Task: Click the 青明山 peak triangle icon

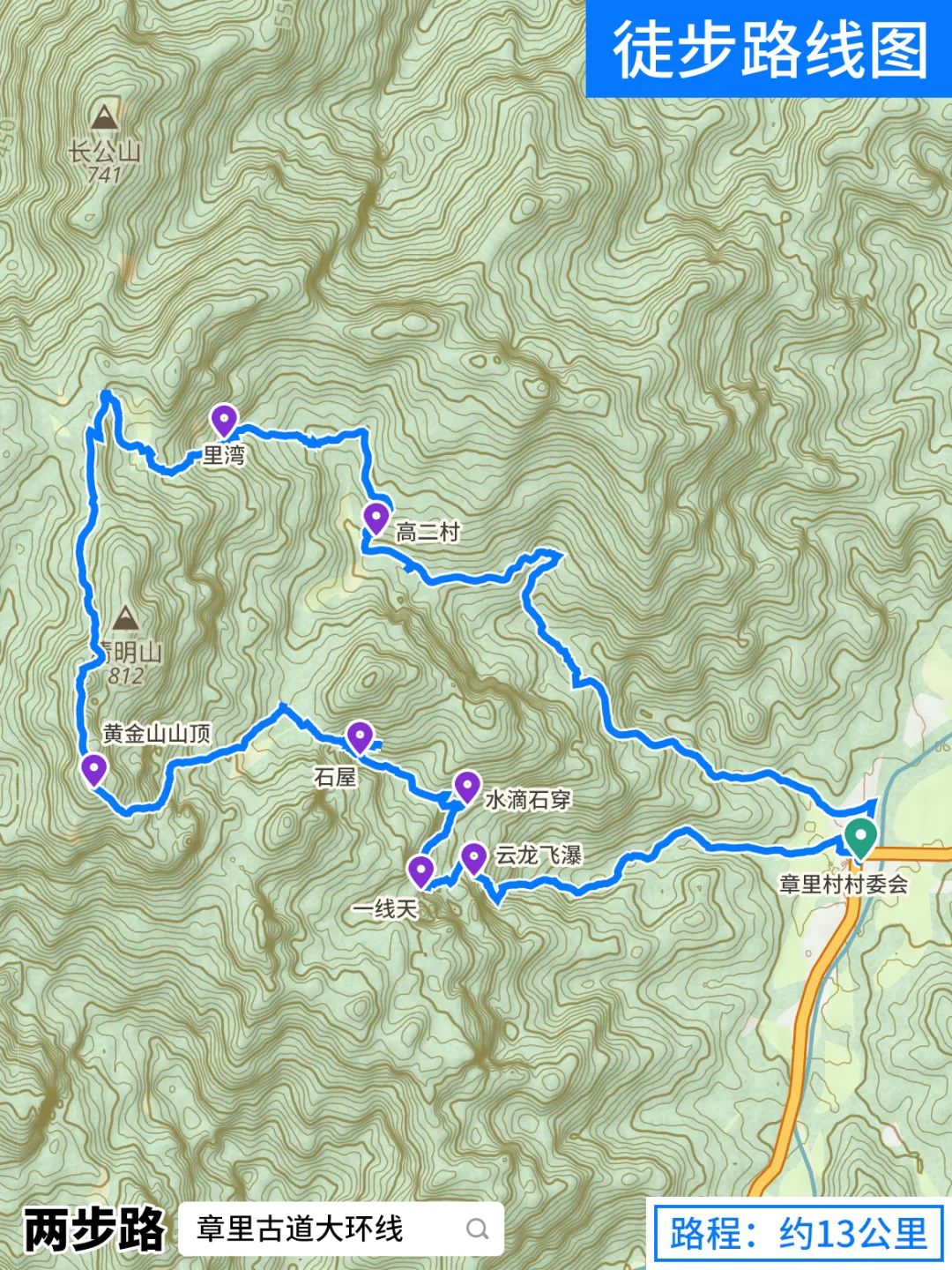Action: point(125,616)
